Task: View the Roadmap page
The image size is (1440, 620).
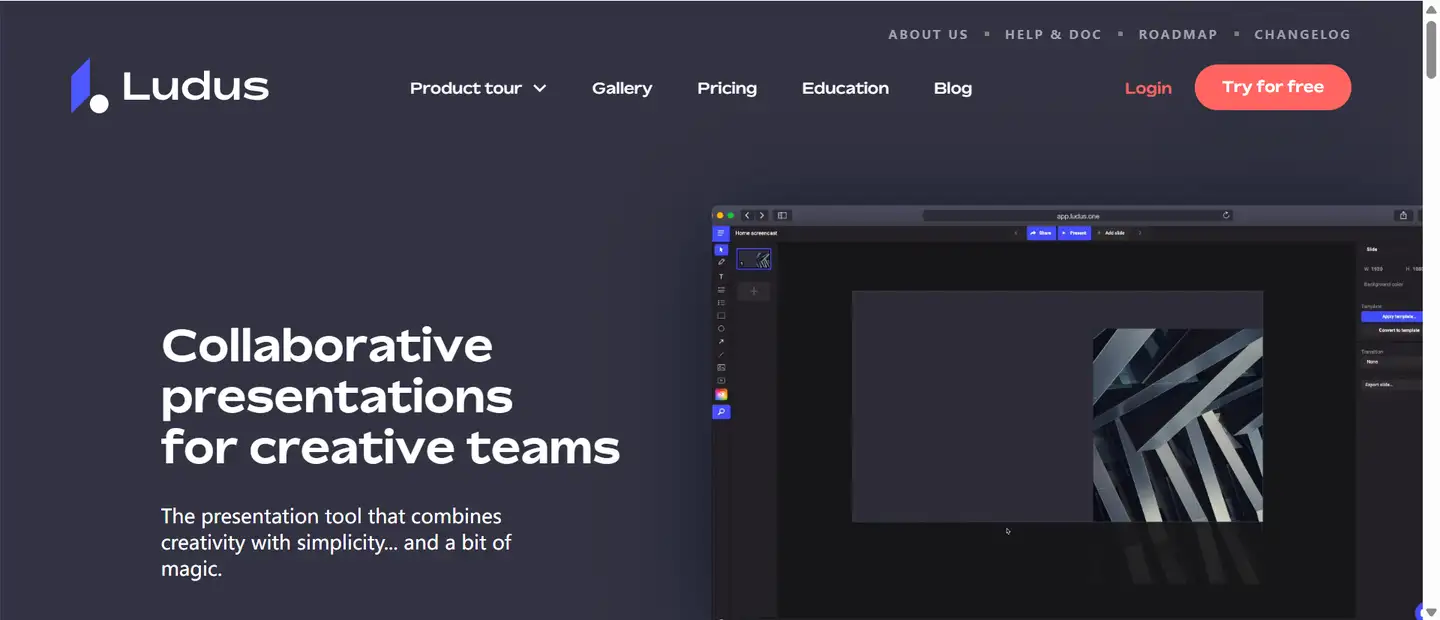Action: [x=1178, y=34]
